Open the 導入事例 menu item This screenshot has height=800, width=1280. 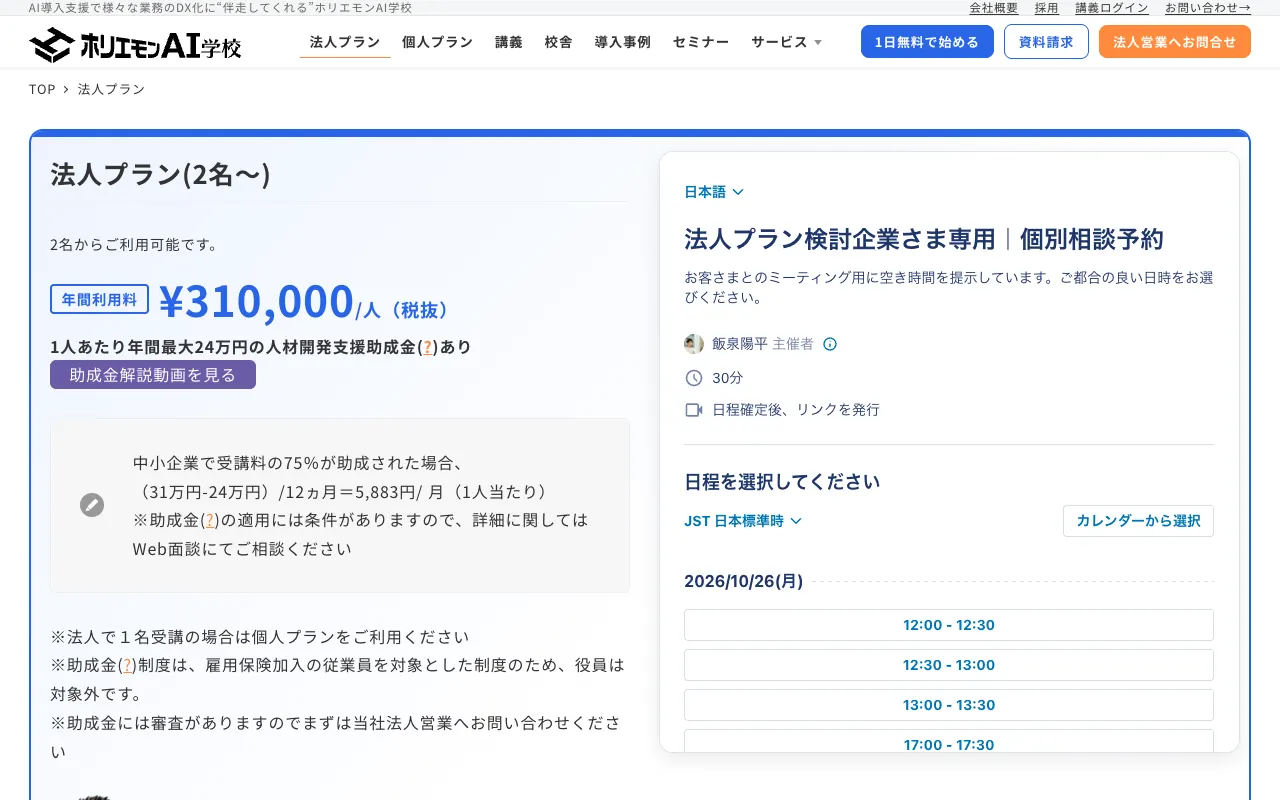coord(623,42)
